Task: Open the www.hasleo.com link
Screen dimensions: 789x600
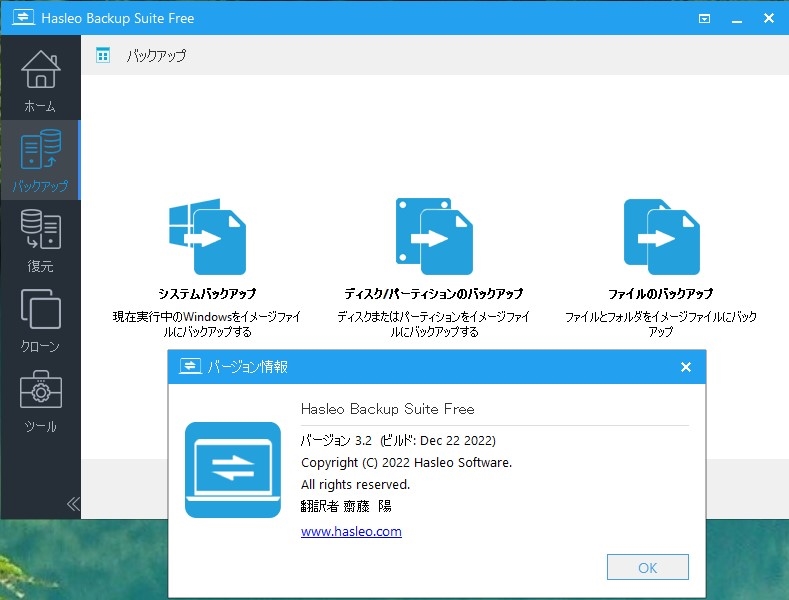Action: click(351, 532)
